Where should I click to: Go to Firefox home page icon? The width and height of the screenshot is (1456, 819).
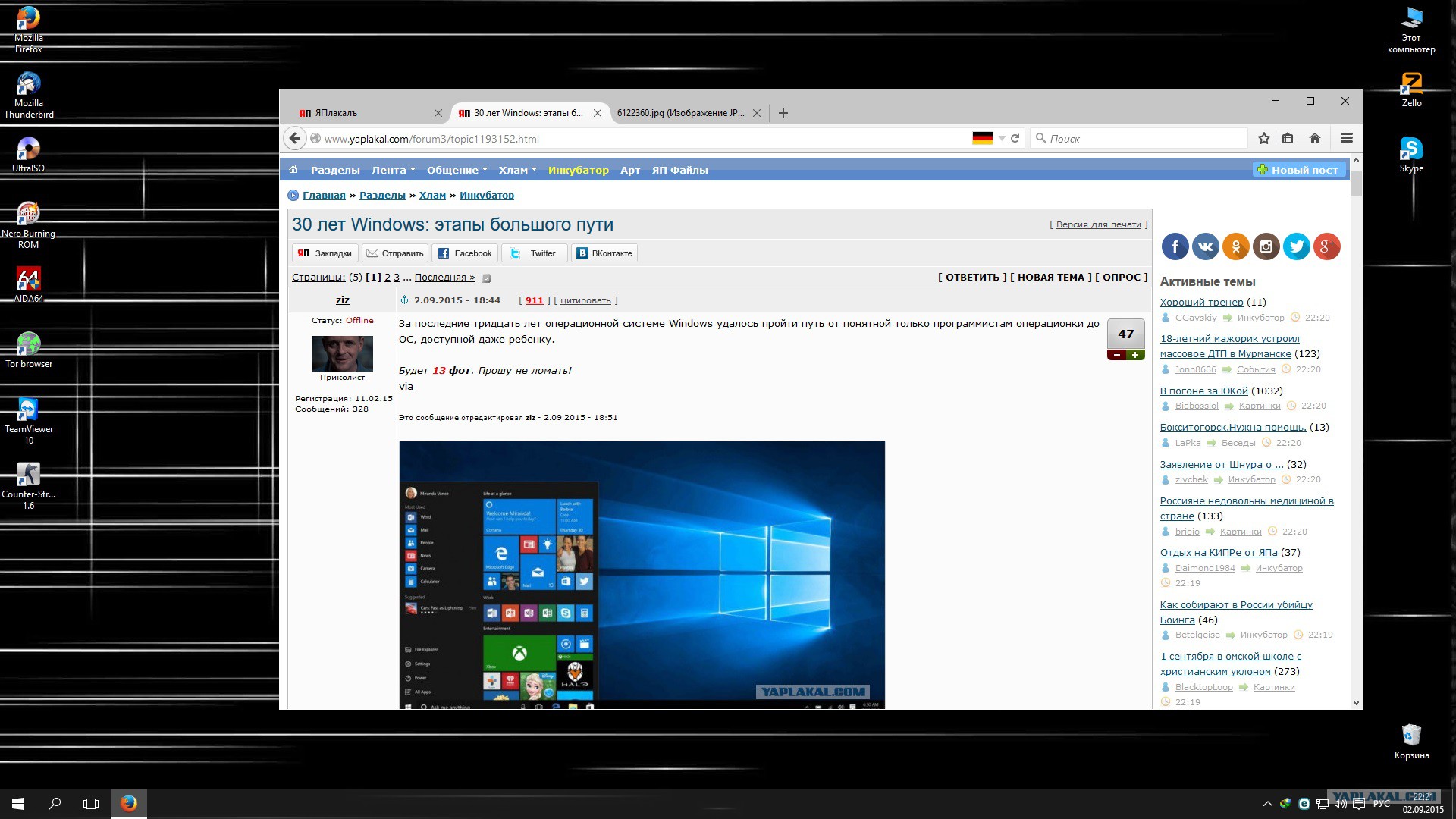coord(1315,138)
